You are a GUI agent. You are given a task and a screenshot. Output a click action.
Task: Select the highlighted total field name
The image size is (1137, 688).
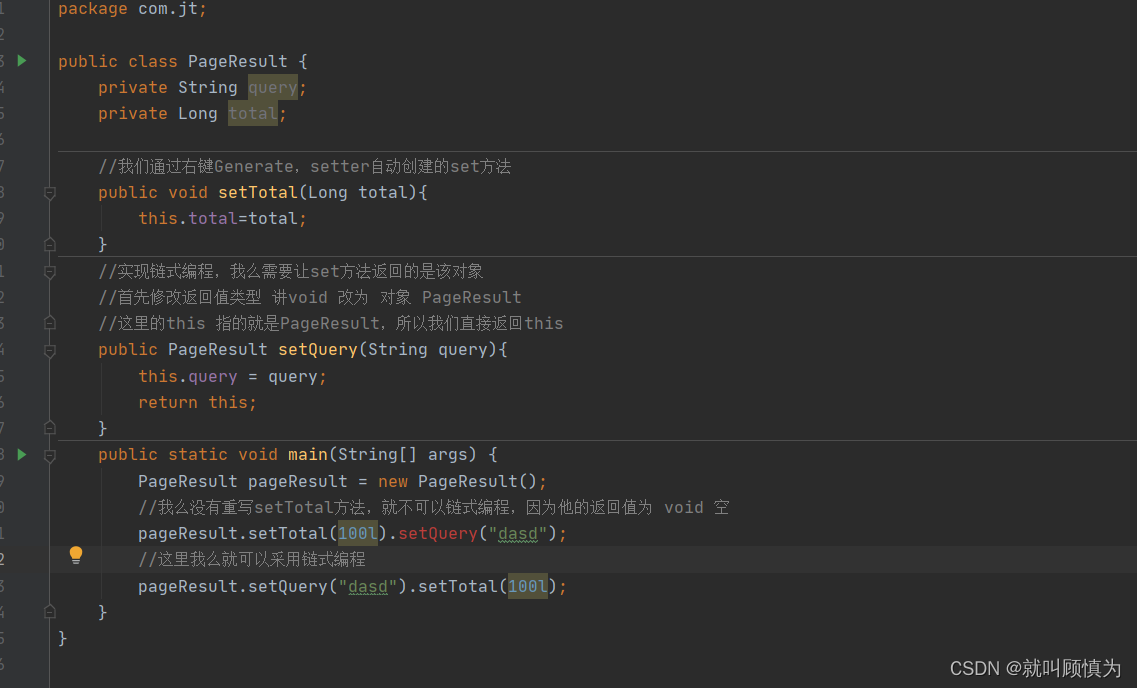(x=253, y=113)
